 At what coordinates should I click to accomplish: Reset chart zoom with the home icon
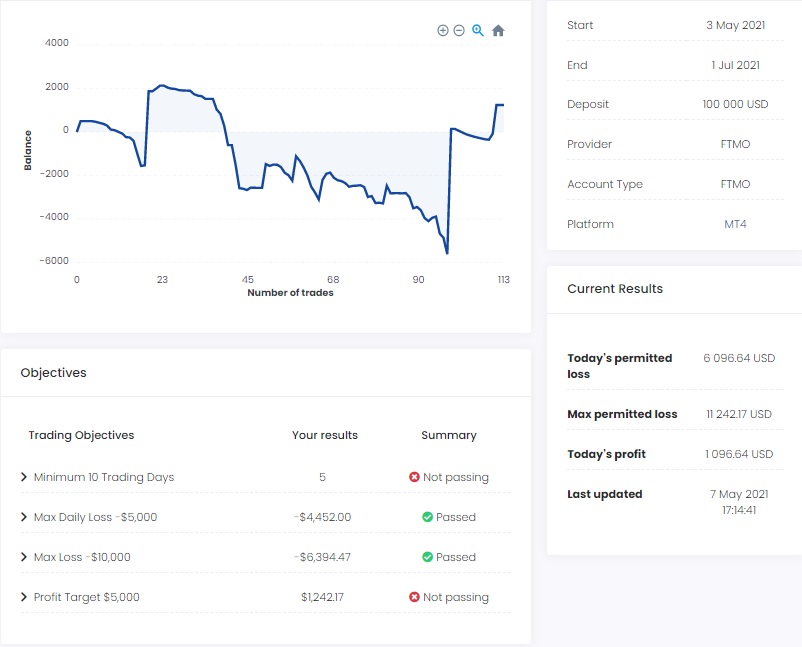coord(498,31)
